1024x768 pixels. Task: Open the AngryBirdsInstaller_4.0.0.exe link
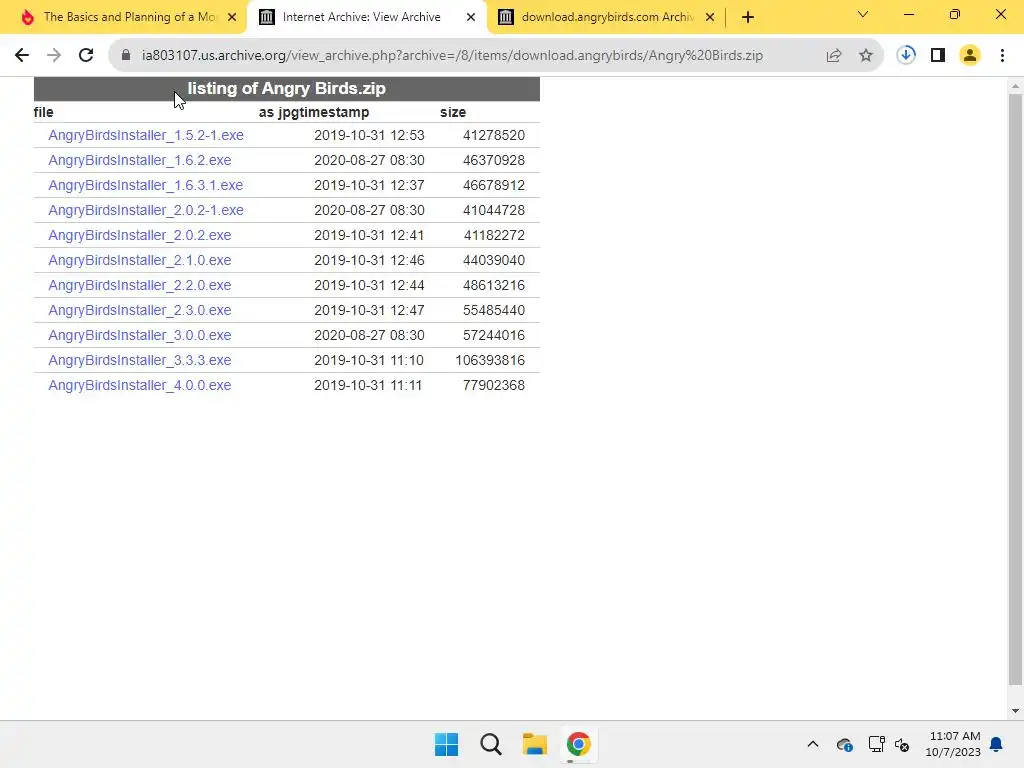(140, 385)
